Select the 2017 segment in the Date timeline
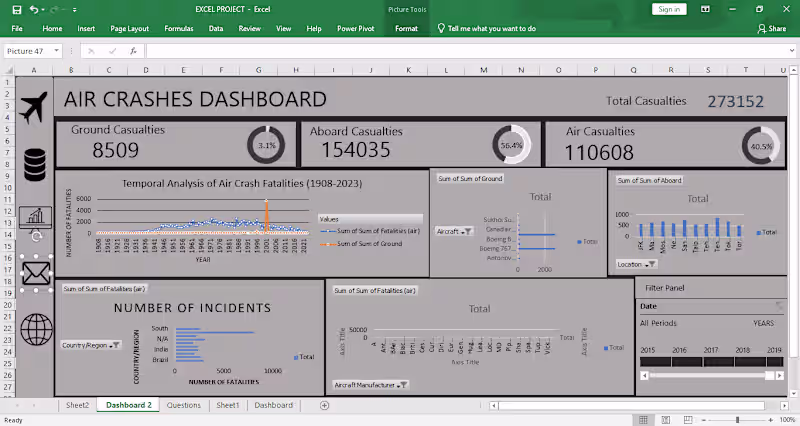Viewport: 800px width, 426px height. [718, 362]
